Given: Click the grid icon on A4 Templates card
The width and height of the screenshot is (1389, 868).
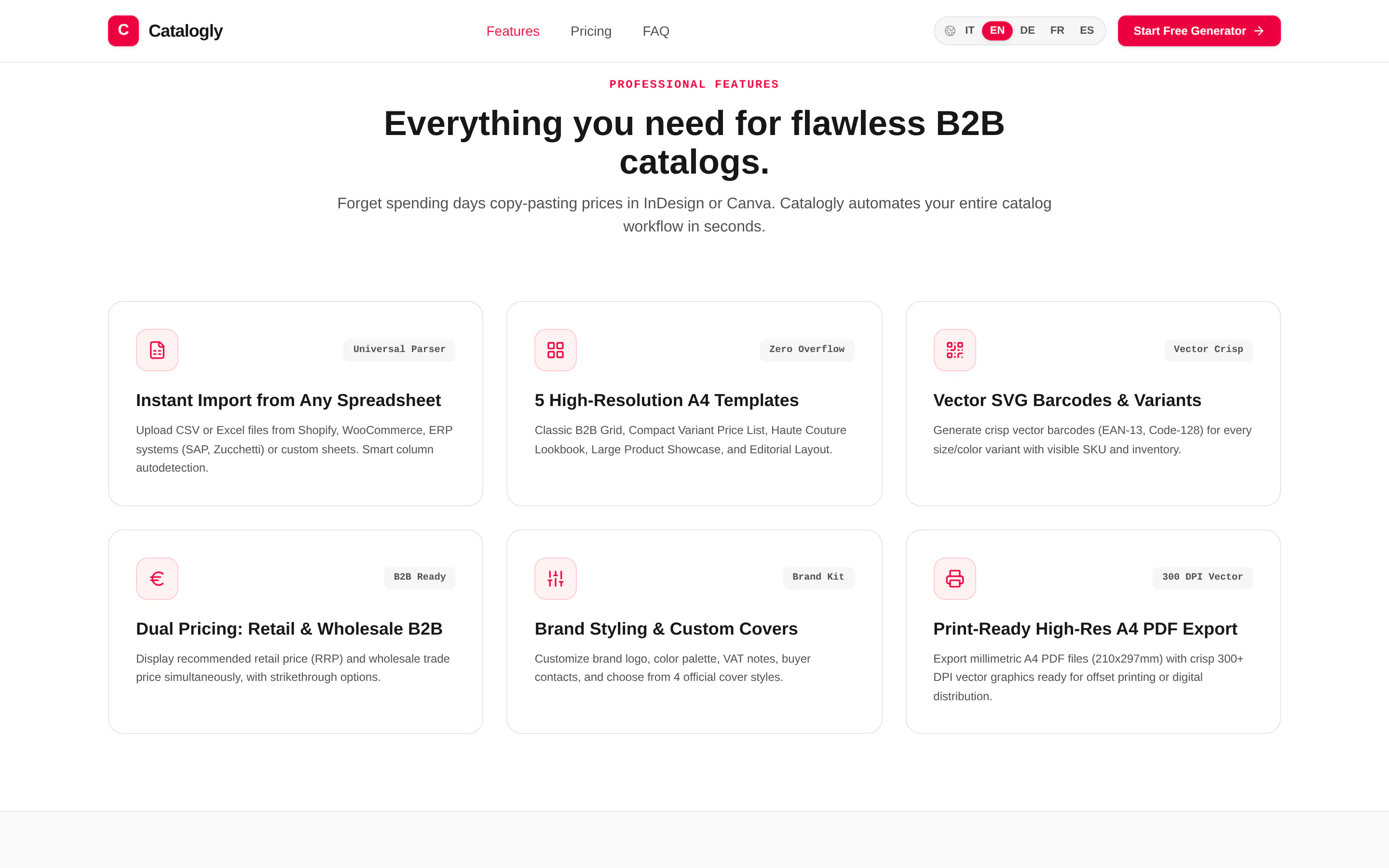Looking at the screenshot, I should coord(555,350).
